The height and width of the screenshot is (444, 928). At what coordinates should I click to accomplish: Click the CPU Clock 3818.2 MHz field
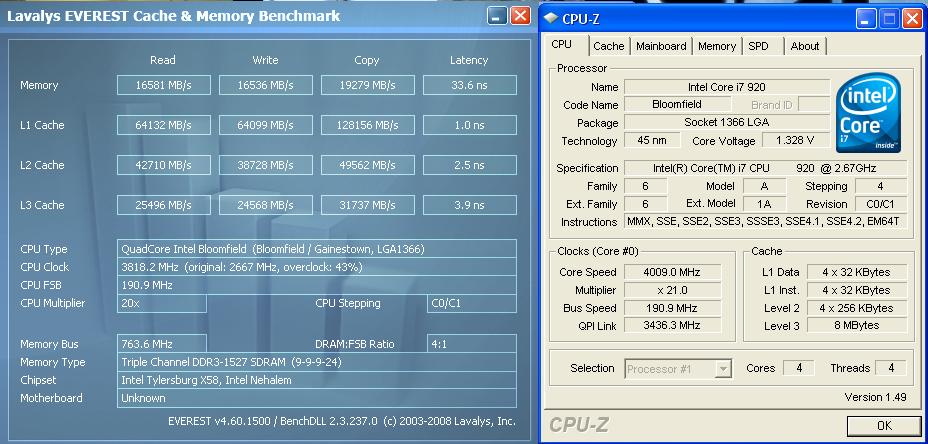click(x=317, y=267)
